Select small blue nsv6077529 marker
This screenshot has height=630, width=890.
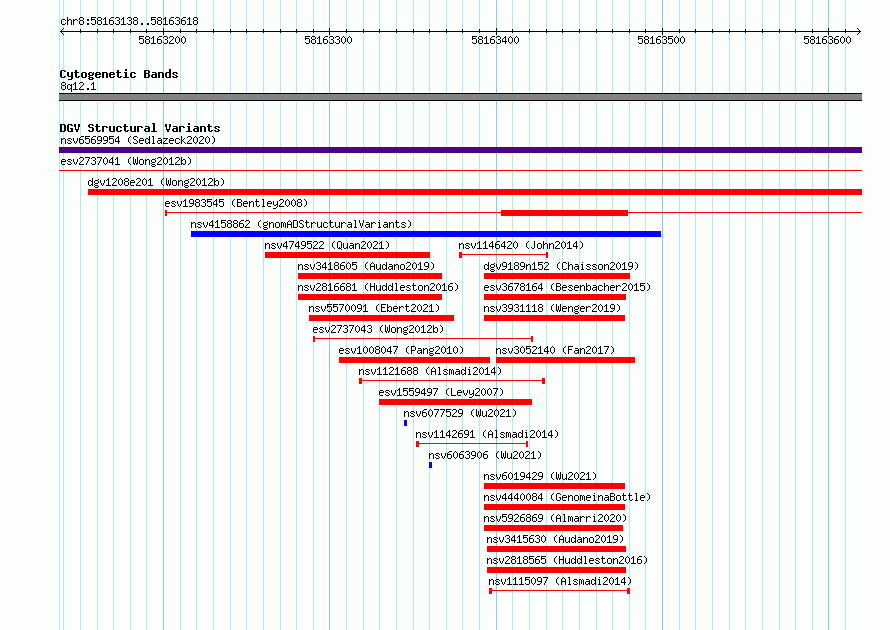(x=405, y=423)
